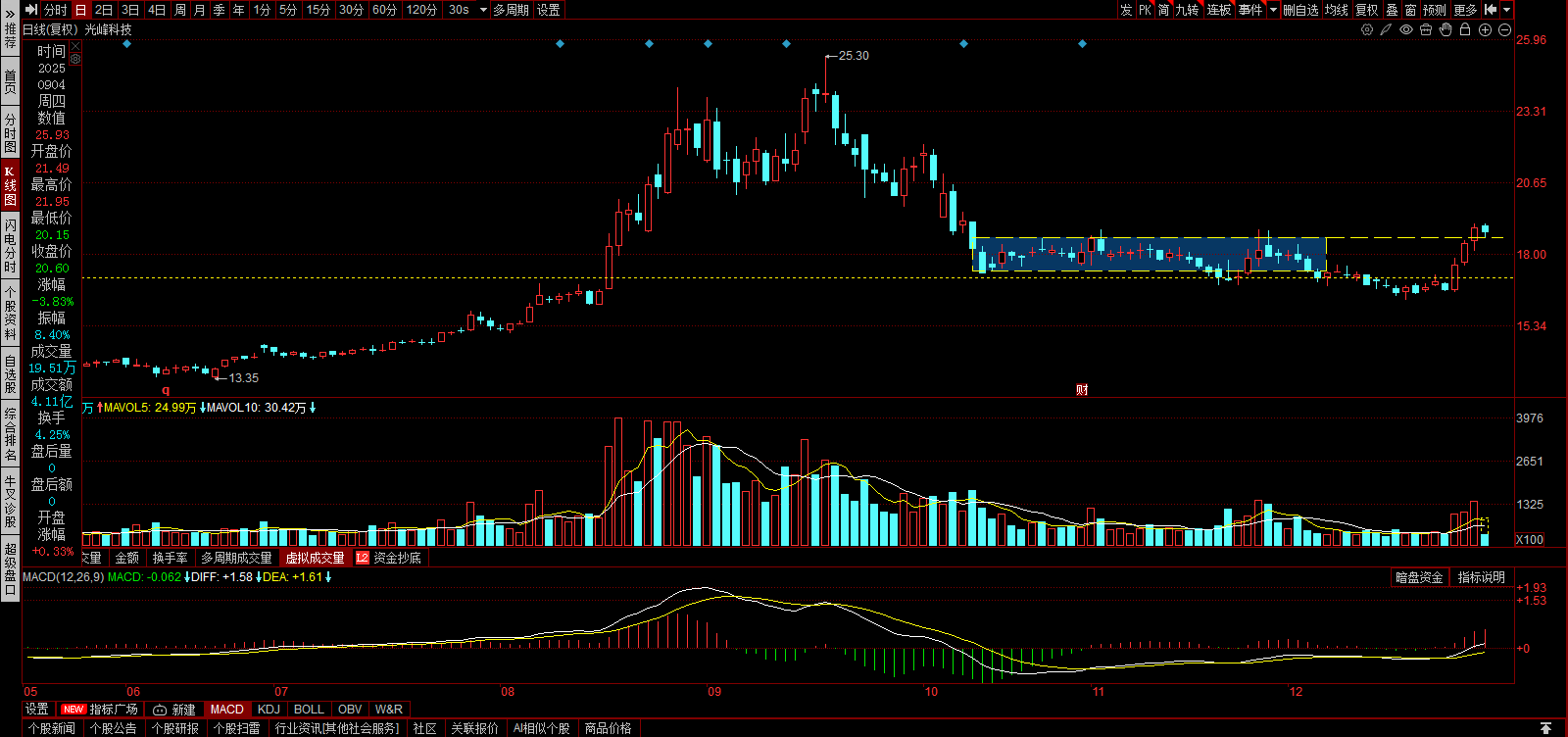Image resolution: width=1568 pixels, height=737 pixels.
Task: Toggle 叠 overlay button
Action: point(1392,10)
